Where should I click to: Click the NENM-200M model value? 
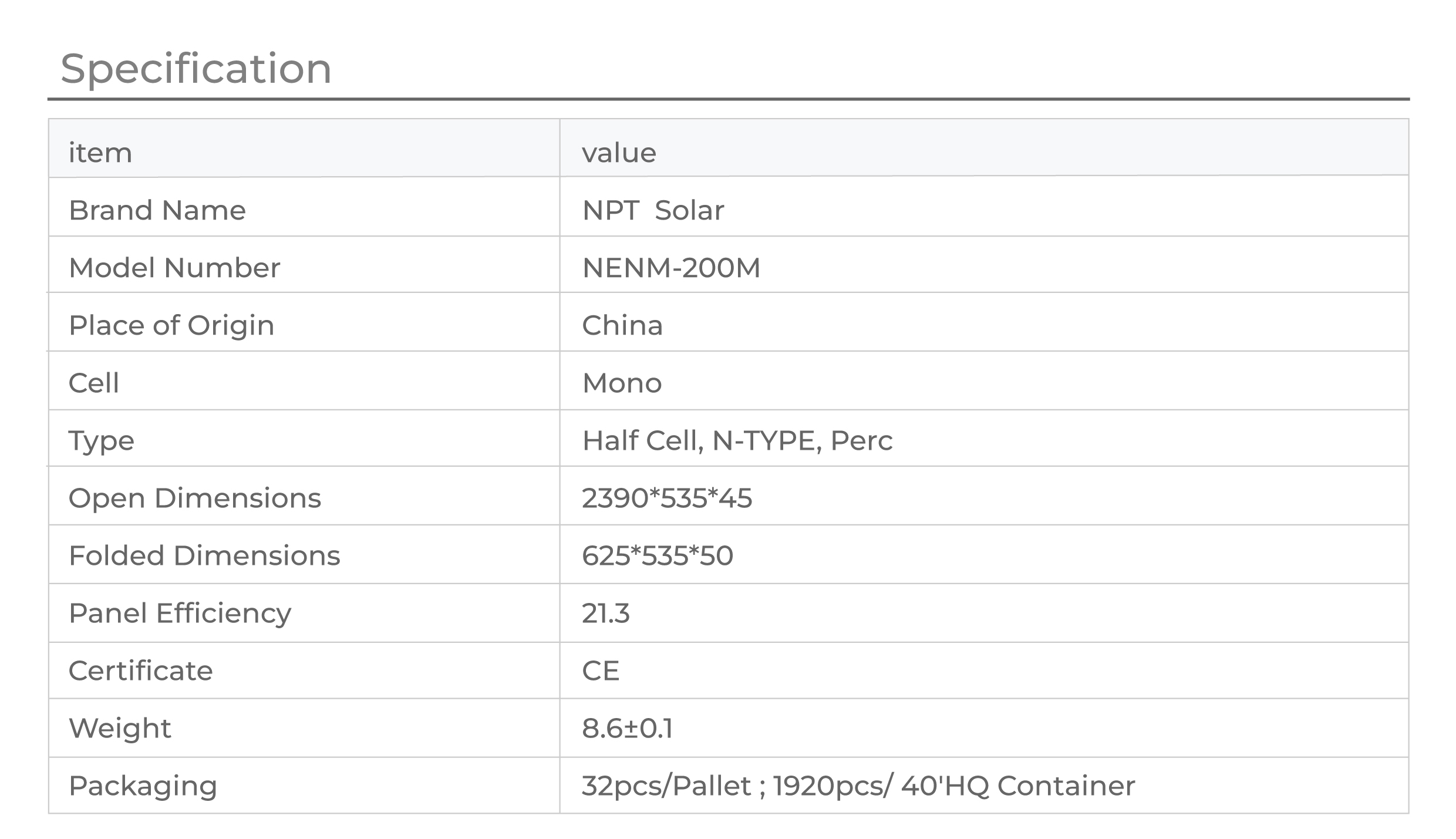pos(671,268)
